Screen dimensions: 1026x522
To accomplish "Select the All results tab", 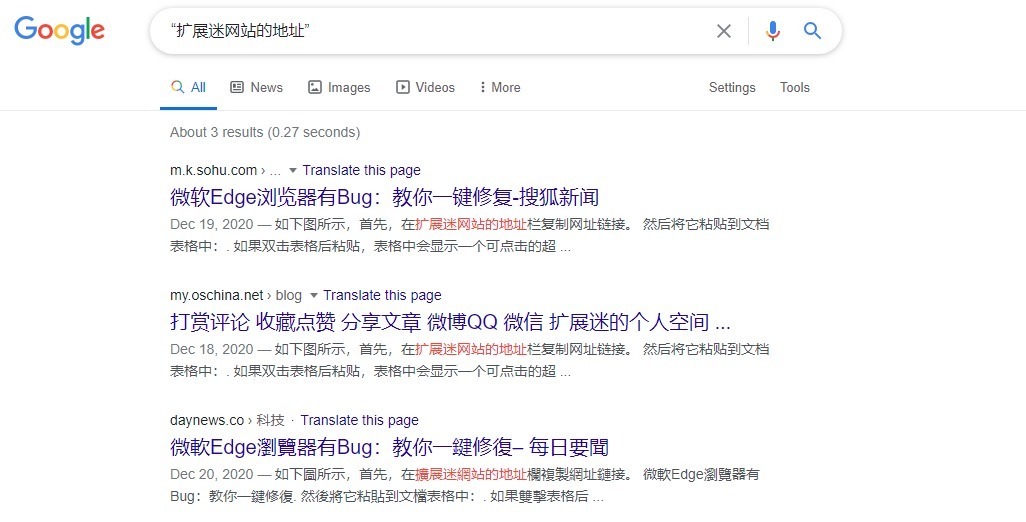I will tap(188, 88).
